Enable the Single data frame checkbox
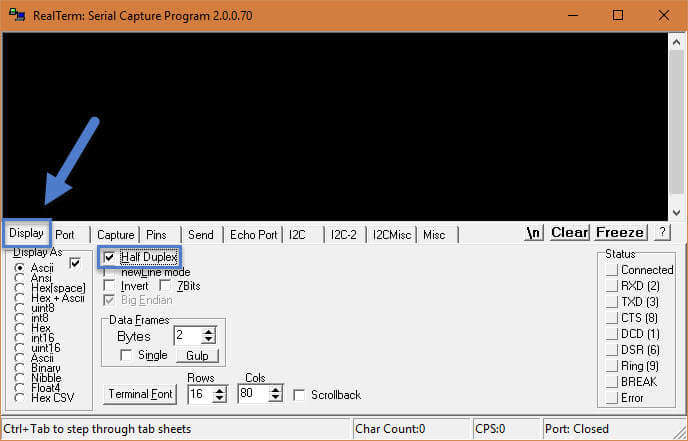The width and height of the screenshot is (688, 441). point(126,355)
